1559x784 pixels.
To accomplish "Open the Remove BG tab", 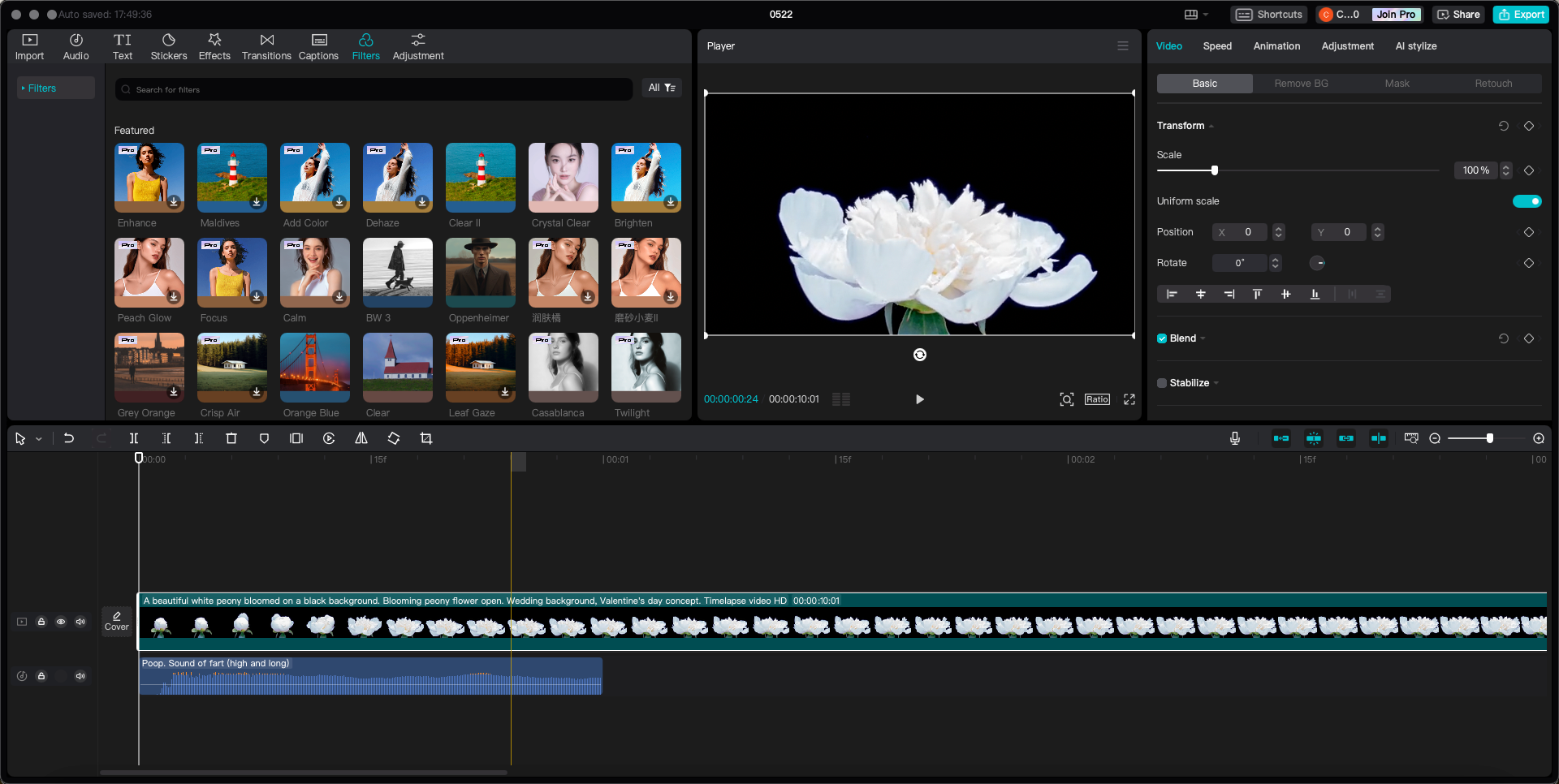I will (1300, 83).
